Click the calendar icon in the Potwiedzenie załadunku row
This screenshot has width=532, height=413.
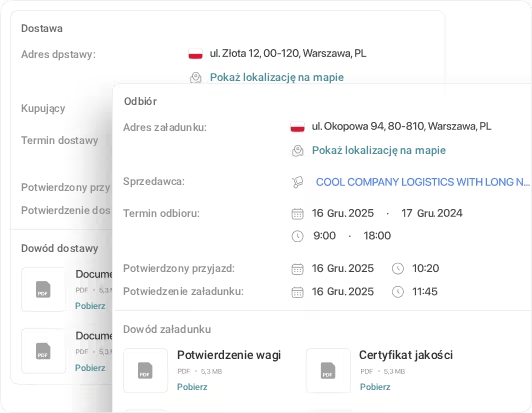point(298,292)
